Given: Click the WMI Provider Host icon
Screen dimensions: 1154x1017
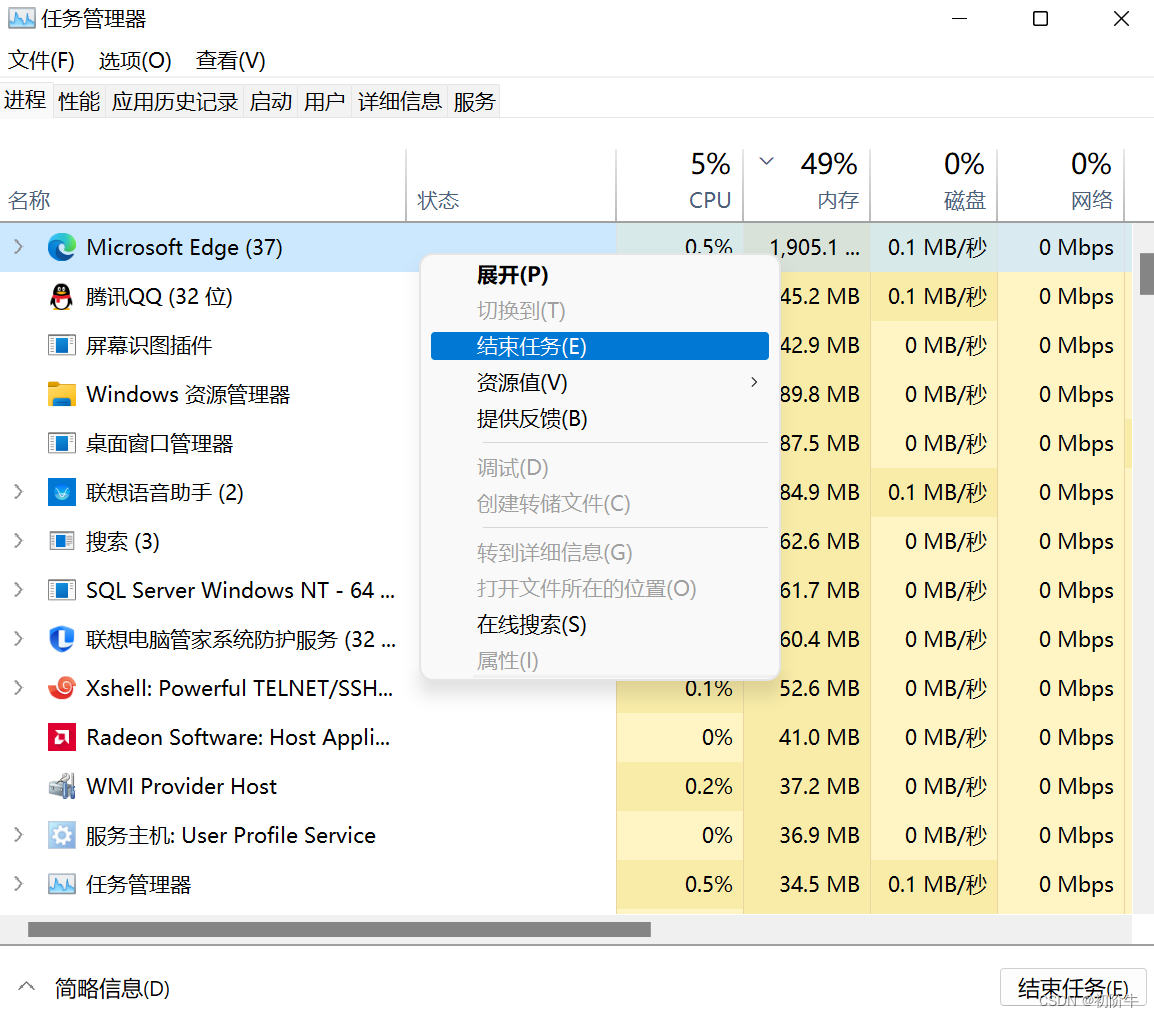Looking at the screenshot, I should (x=62, y=786).
